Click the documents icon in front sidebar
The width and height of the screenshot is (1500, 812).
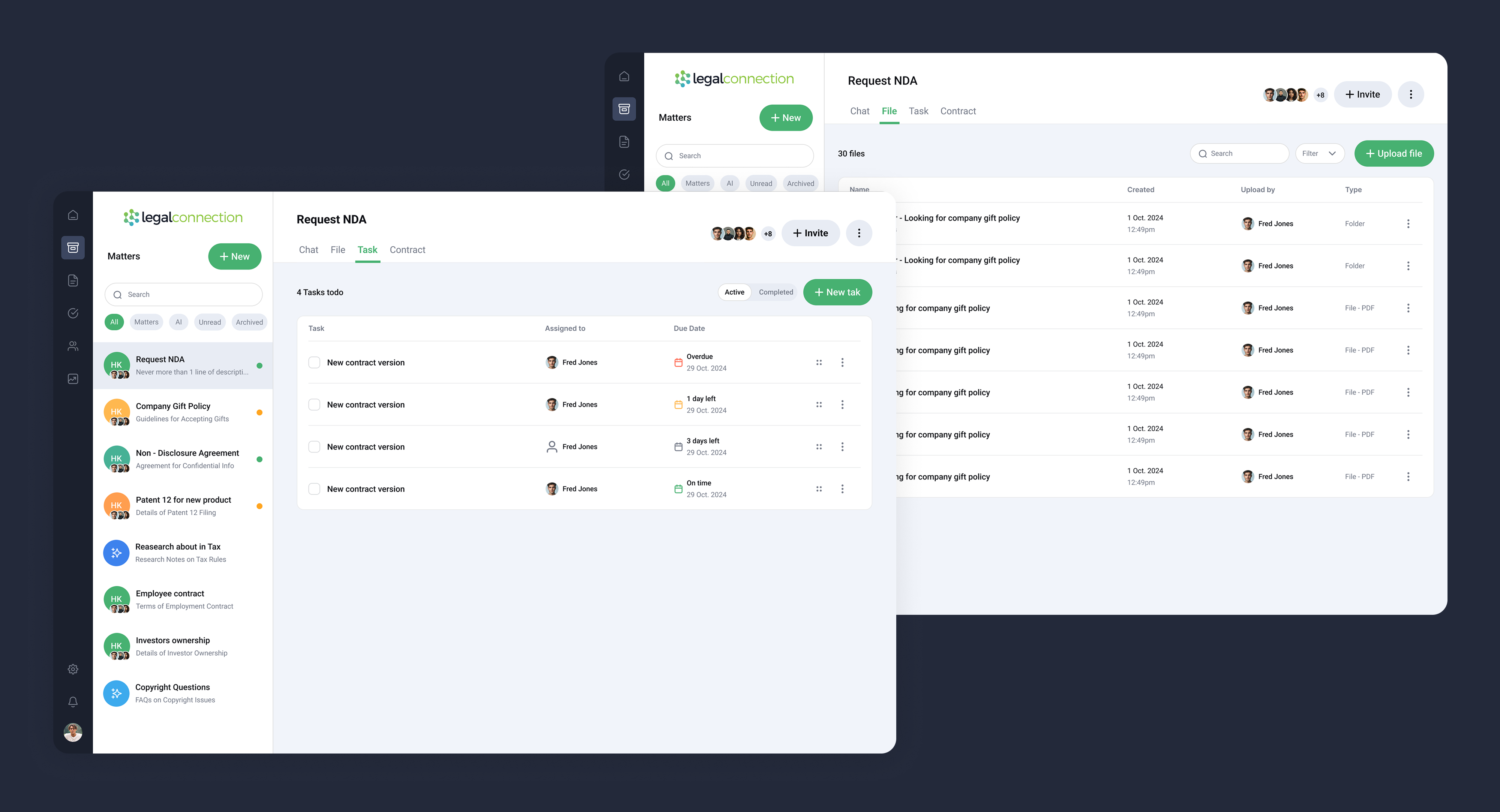click(x=73, y=280)
